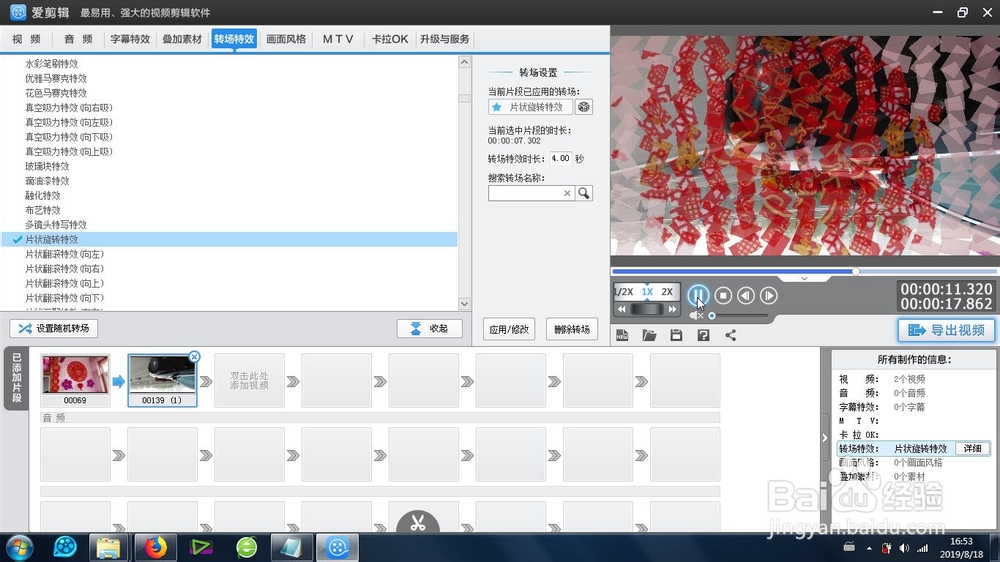The image size is (1000, 562).
Task: Select 水彩笔刷特效 transition
Action: 52,64
